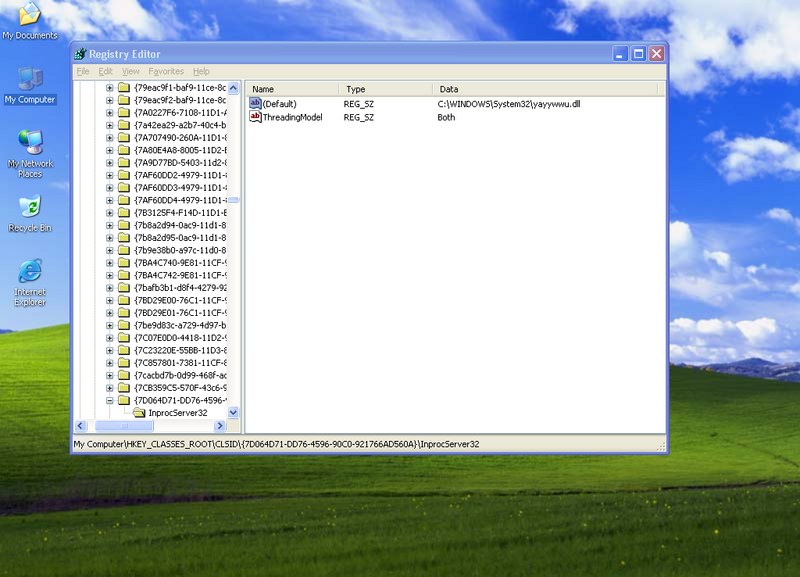The height and width of the screenshot is (577, 800).
Task: Minimize the Registry Editor window
Action: (620, 54)
